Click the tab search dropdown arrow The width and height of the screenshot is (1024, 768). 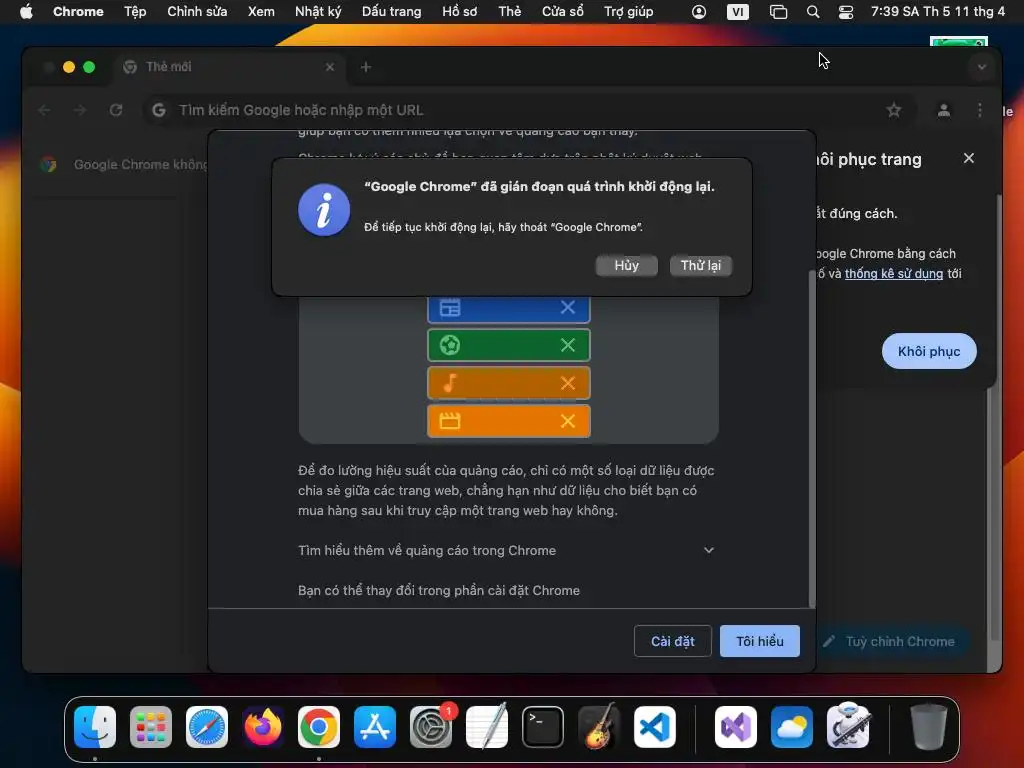tap(982, 67)
